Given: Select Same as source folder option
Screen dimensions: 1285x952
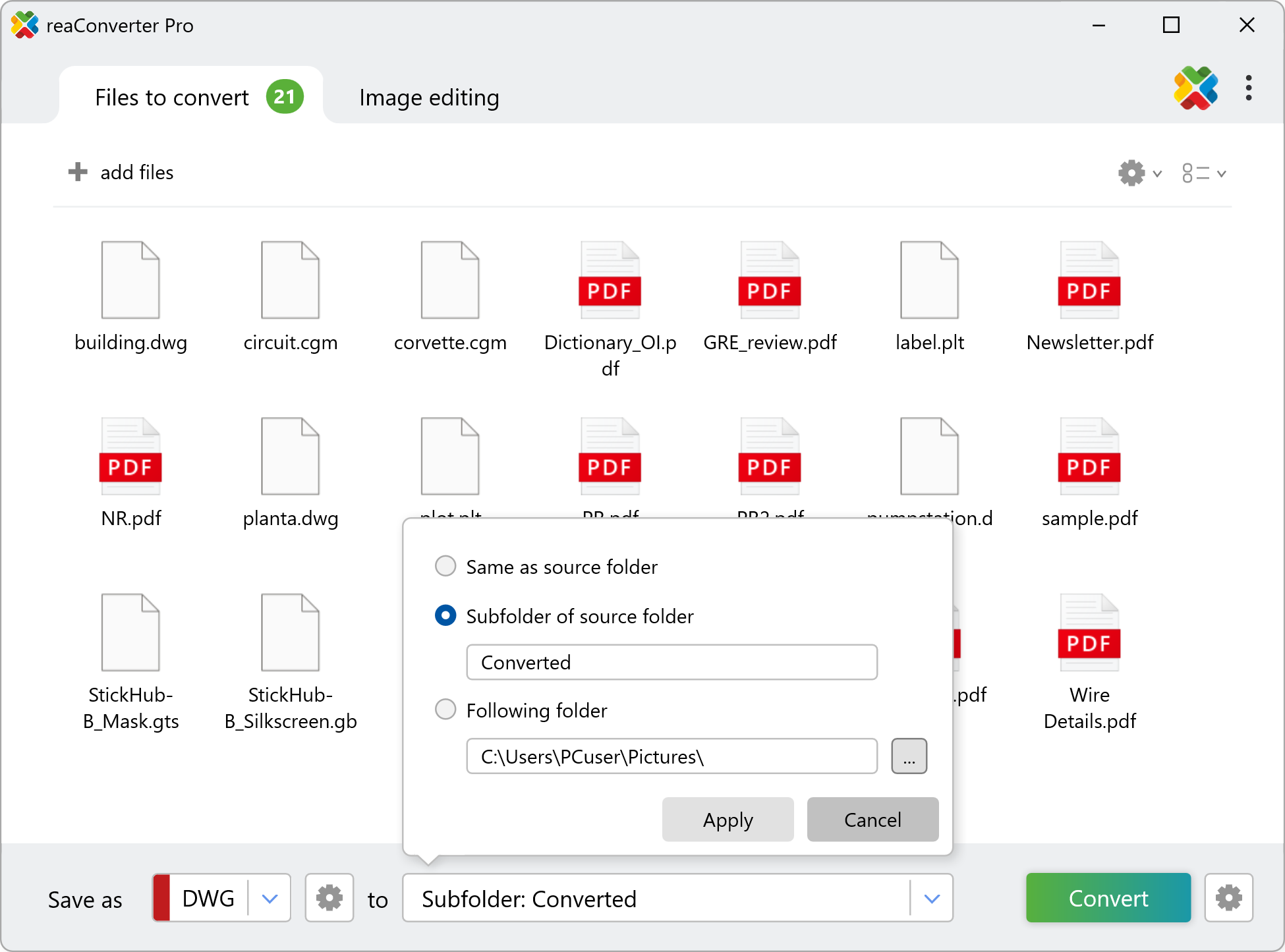Looking at the screenshot, I should point(446,566).
